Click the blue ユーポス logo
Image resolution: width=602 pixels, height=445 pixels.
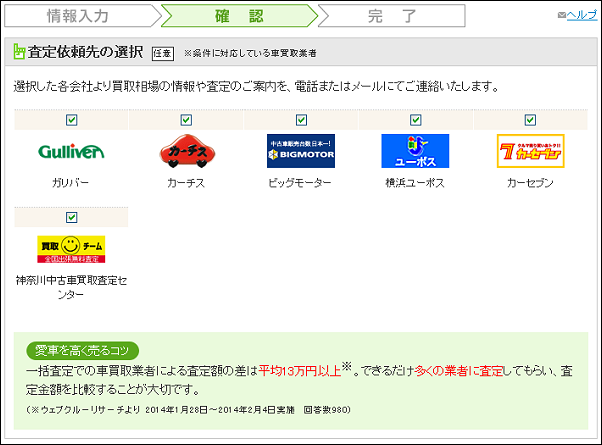[x=415, y=151]
